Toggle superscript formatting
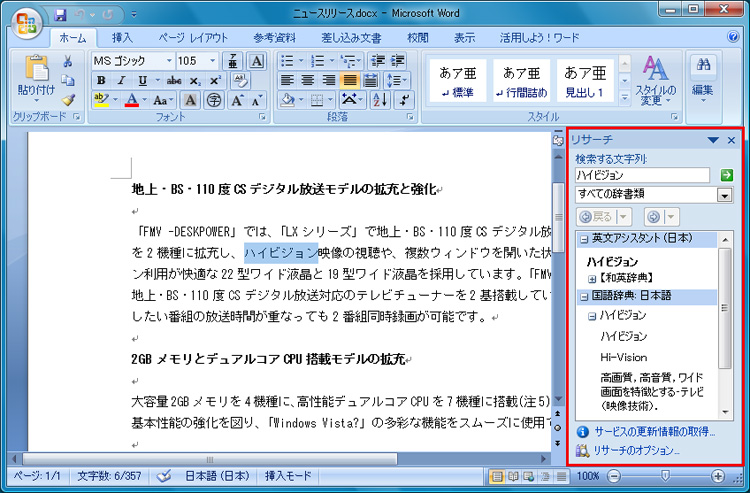 (215, 80)
